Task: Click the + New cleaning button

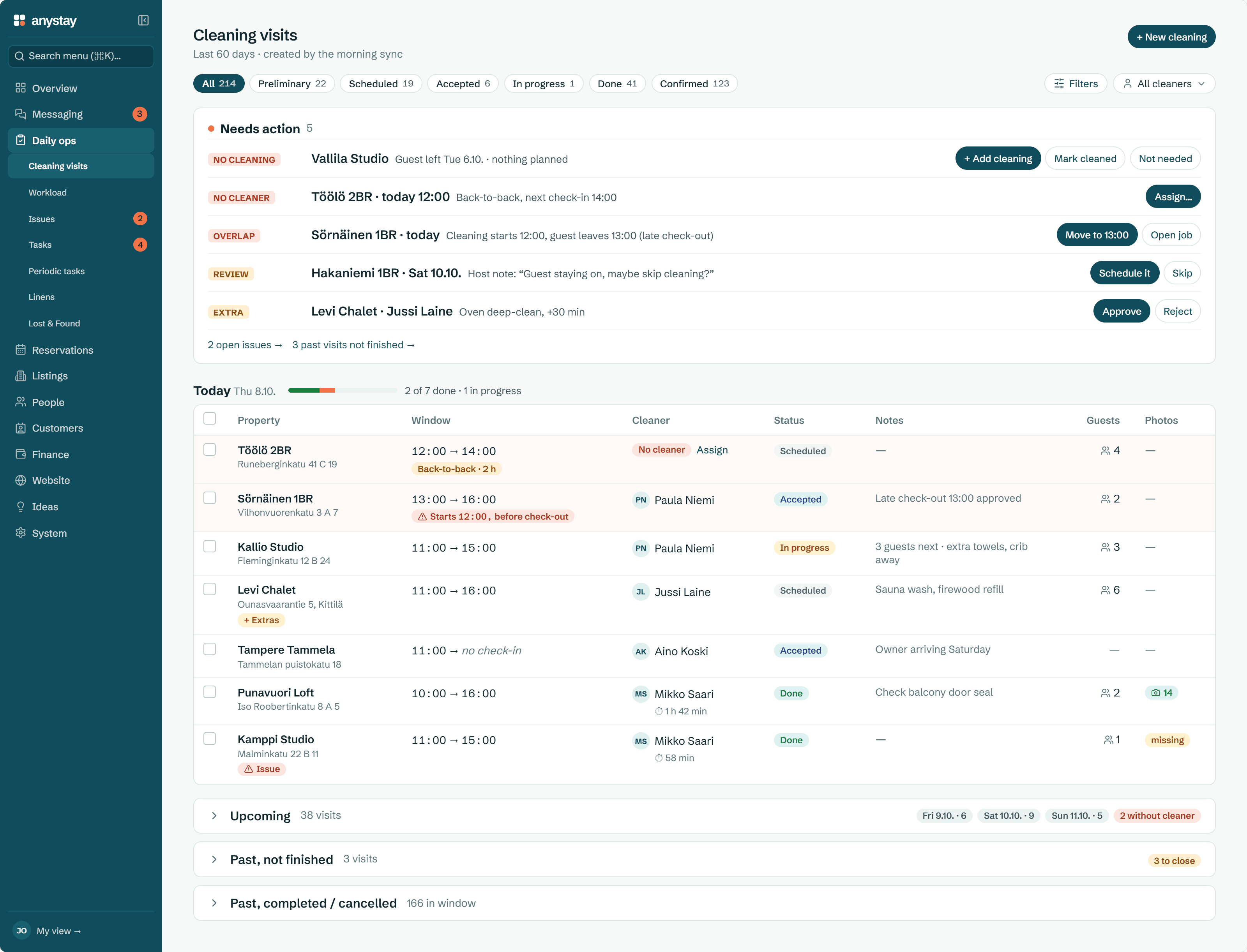Action: tap(1171, 37)
